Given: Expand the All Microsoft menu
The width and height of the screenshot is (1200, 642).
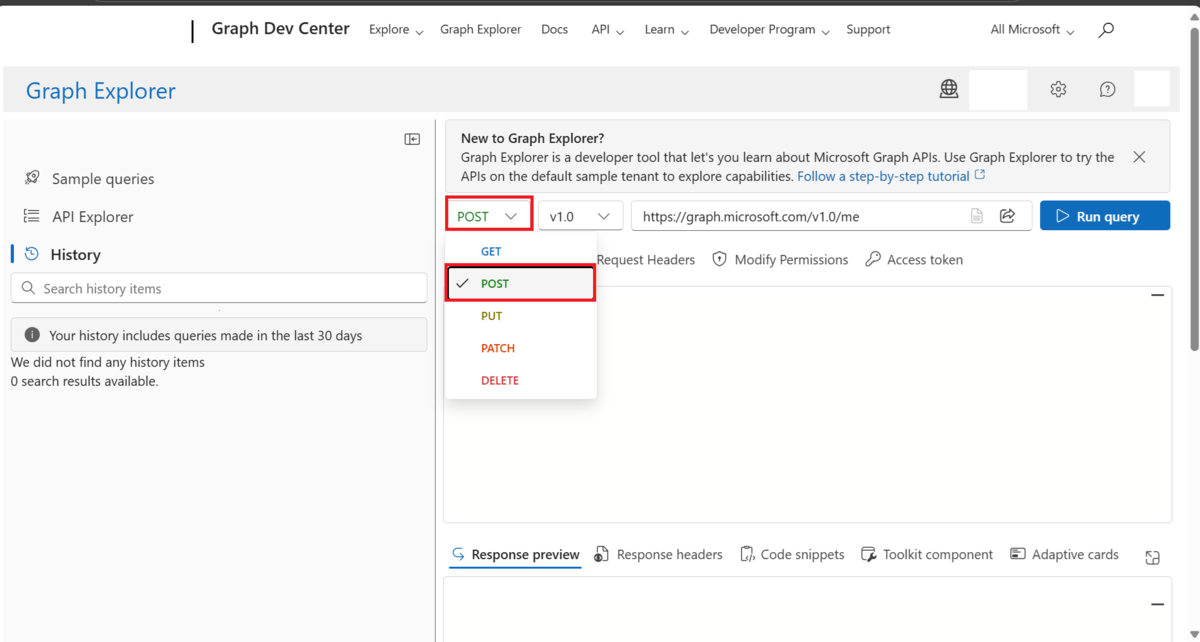Looking at the screenshot, I should click(x=1033, y=30).
